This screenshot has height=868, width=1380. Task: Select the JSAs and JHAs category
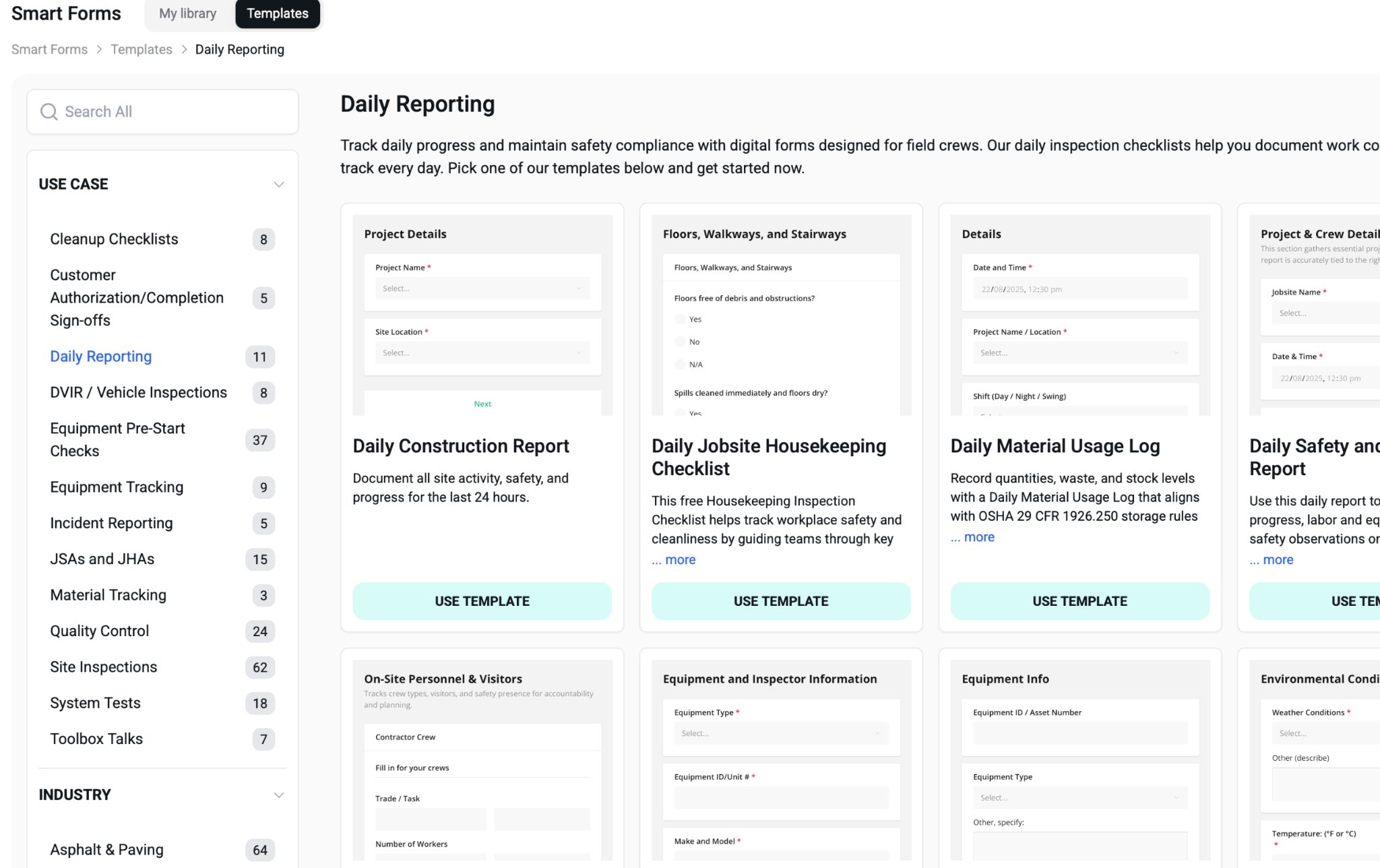pos(162,559)
